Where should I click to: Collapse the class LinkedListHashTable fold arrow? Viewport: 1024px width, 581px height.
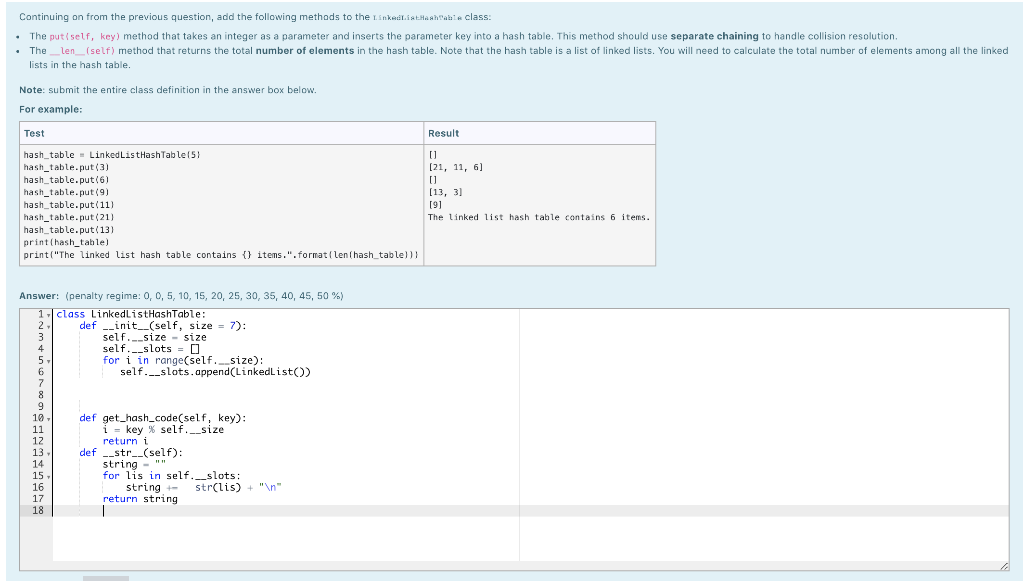[x=49, y=315]
